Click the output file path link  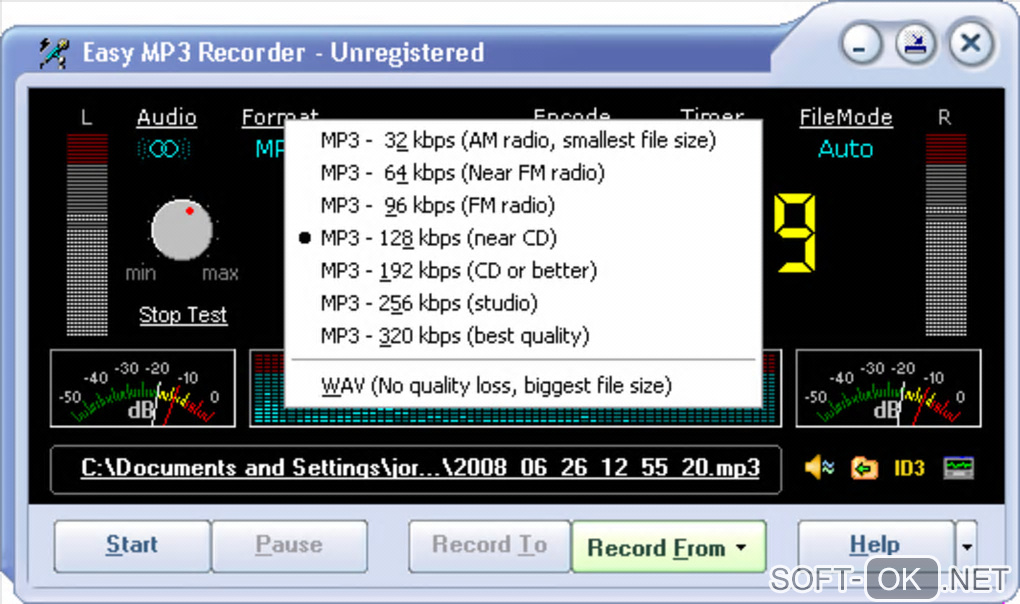(420, 468)
